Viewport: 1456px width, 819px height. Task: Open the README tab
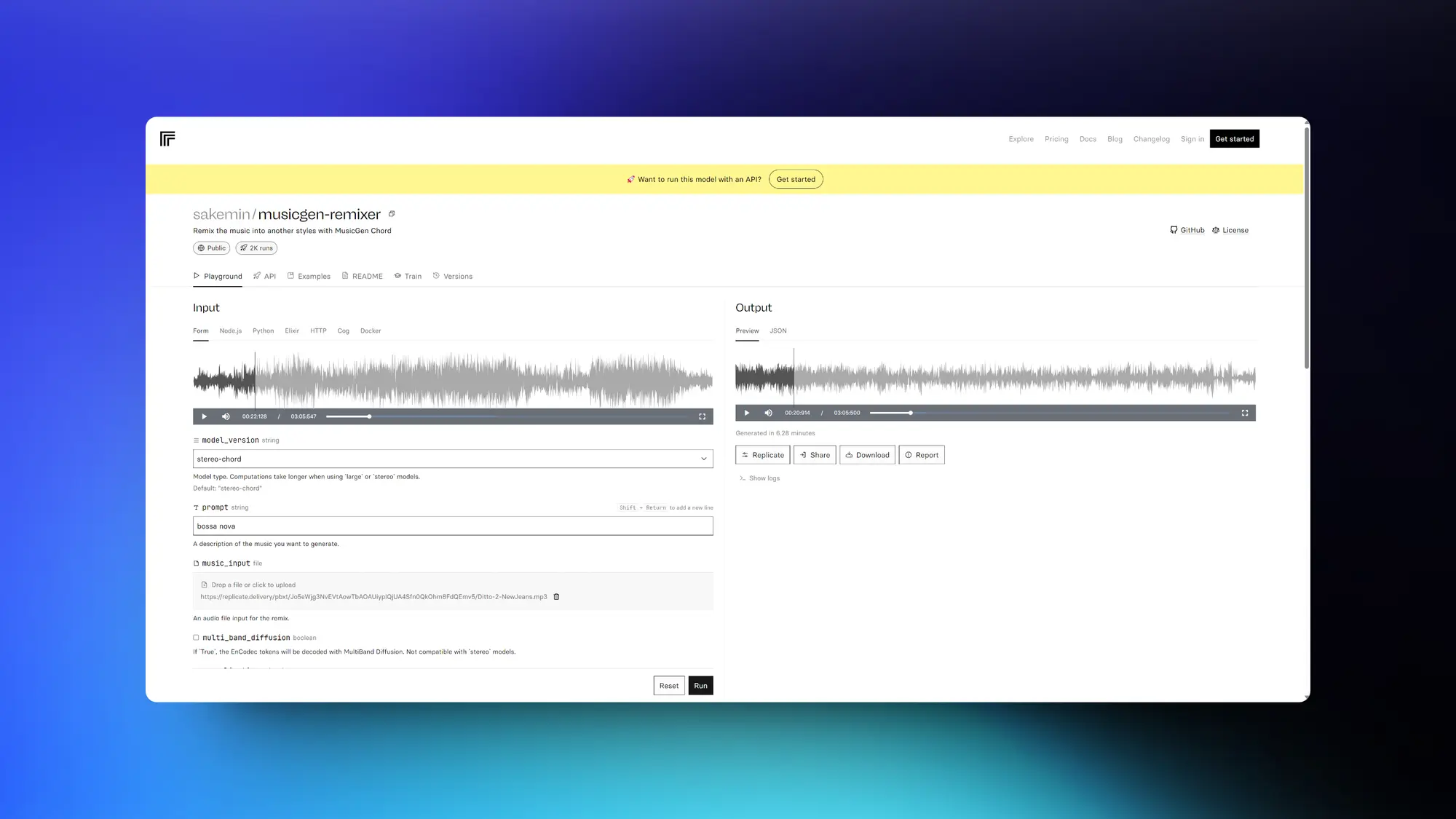pos(362,277)
